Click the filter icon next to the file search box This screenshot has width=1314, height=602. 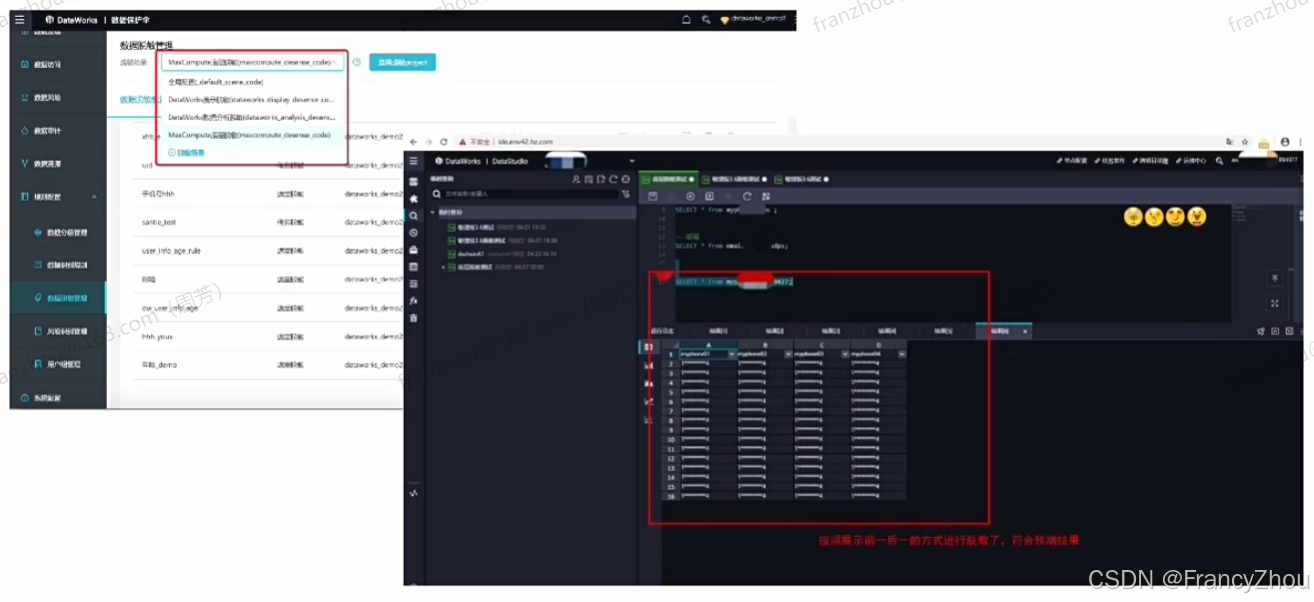tap(626, 194)
